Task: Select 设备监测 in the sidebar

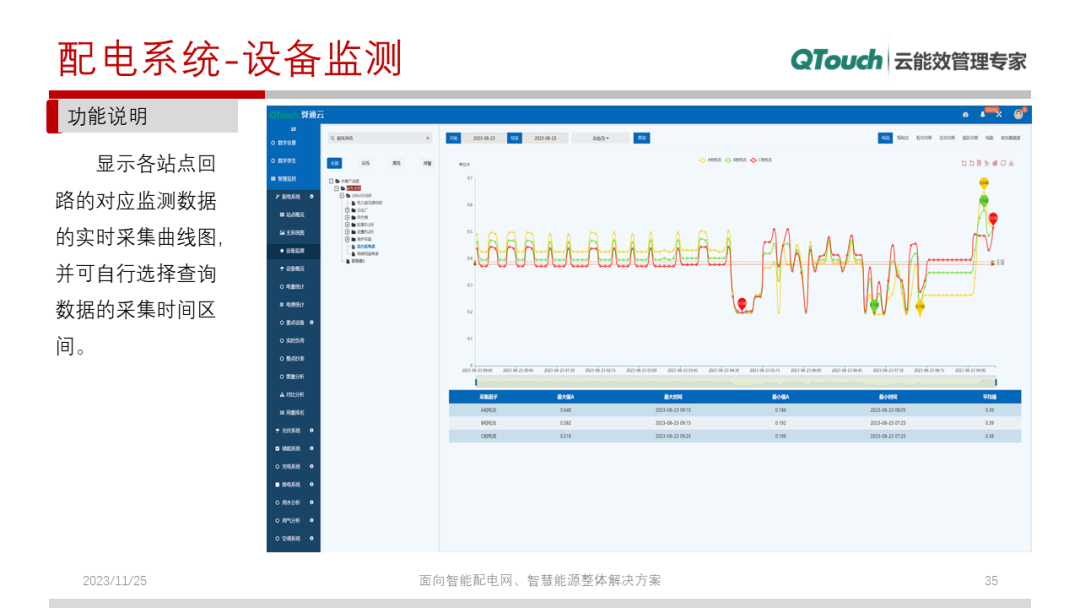Action: (x=293, y=251)
